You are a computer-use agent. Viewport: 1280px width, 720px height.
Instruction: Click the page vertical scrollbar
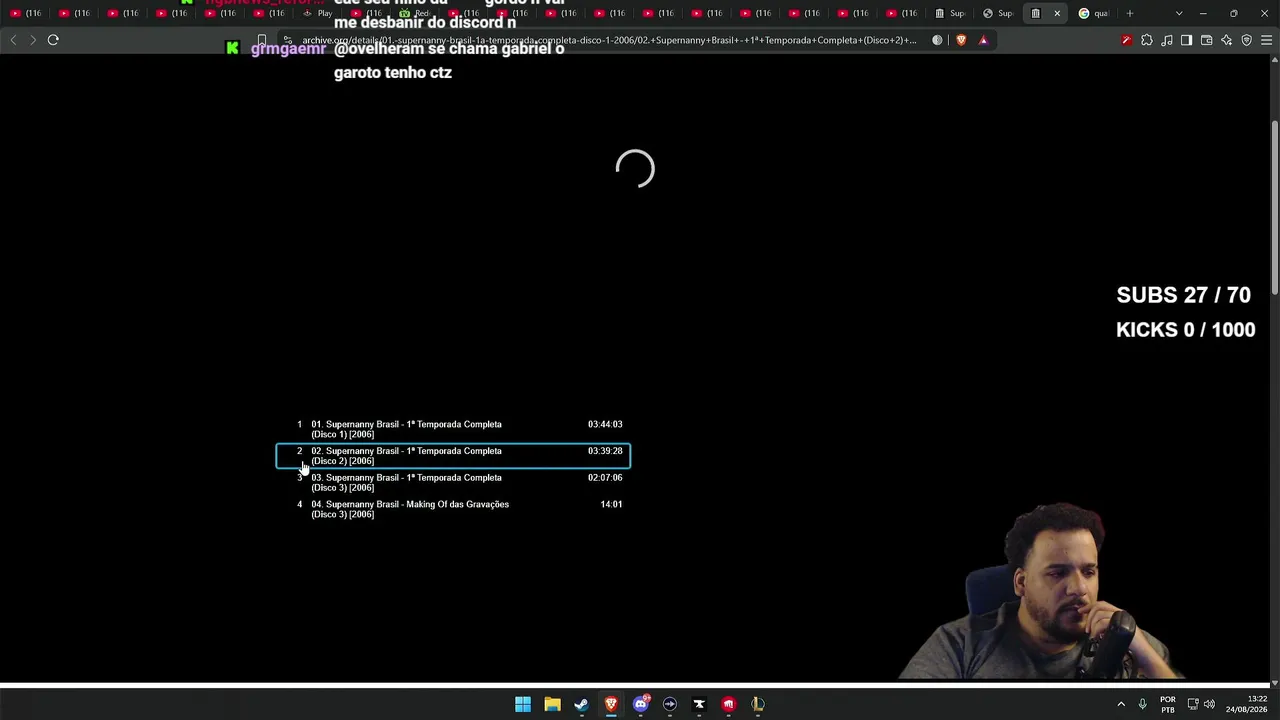[x=1274, y=208]
